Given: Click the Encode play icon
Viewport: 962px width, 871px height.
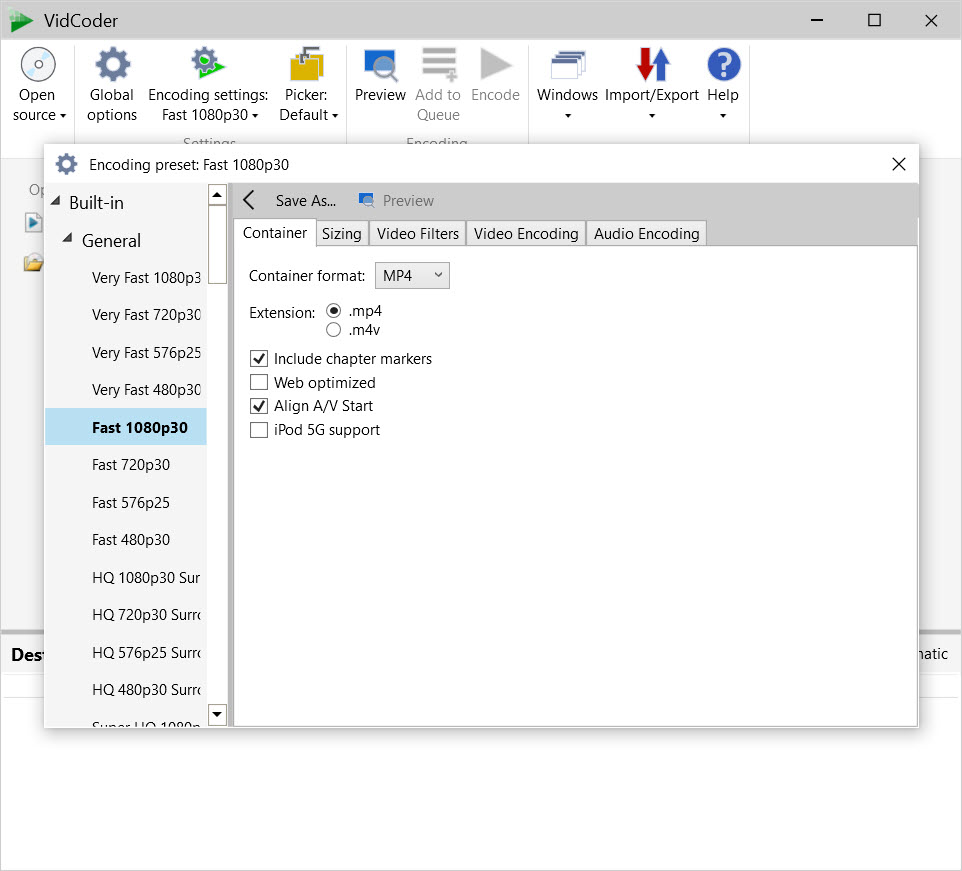Looking at the screenshot, I should tap(496, 64).
